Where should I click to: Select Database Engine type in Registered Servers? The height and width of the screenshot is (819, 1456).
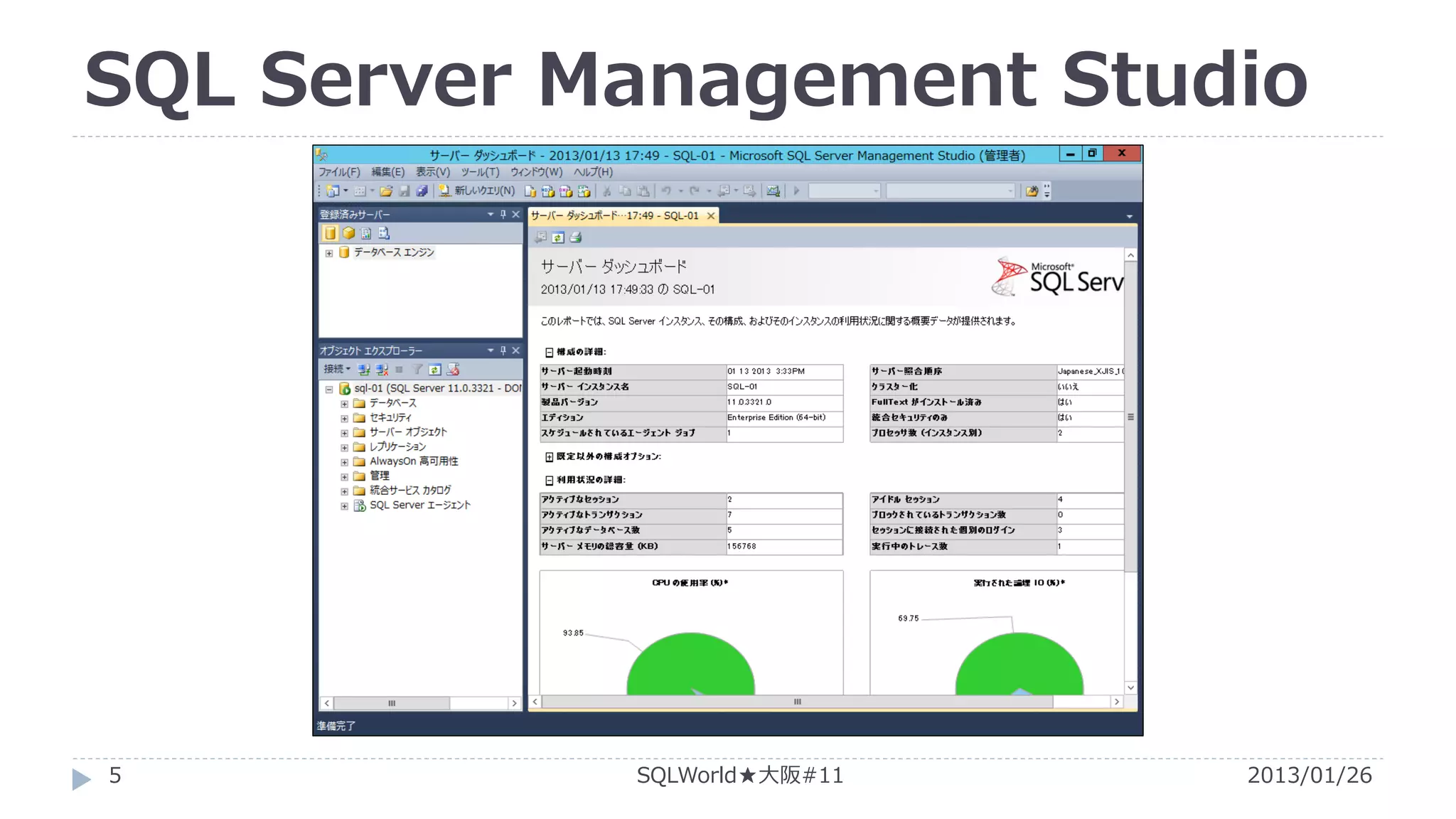[x=331, y=233]
